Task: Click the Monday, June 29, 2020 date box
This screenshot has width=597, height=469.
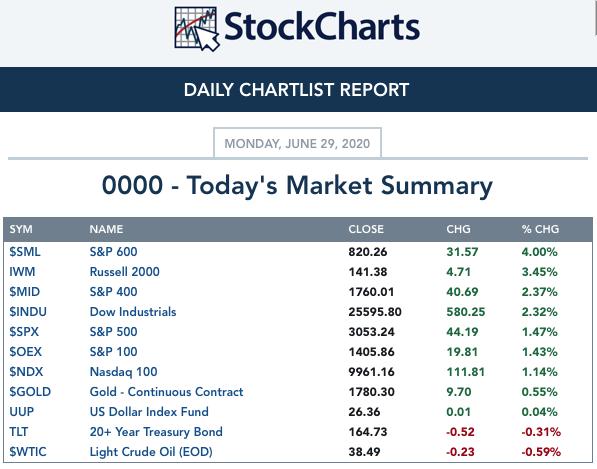Action: coord(297,144)
